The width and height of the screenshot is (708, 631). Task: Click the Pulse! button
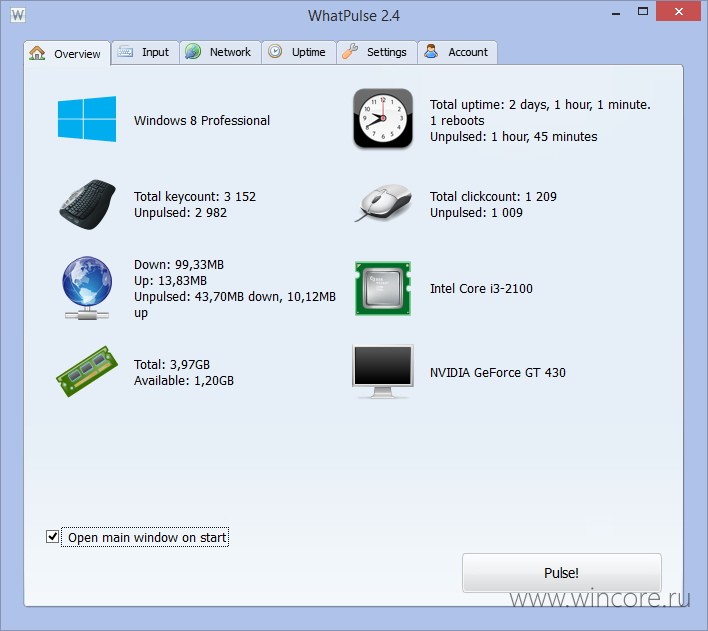click(562, 573)
